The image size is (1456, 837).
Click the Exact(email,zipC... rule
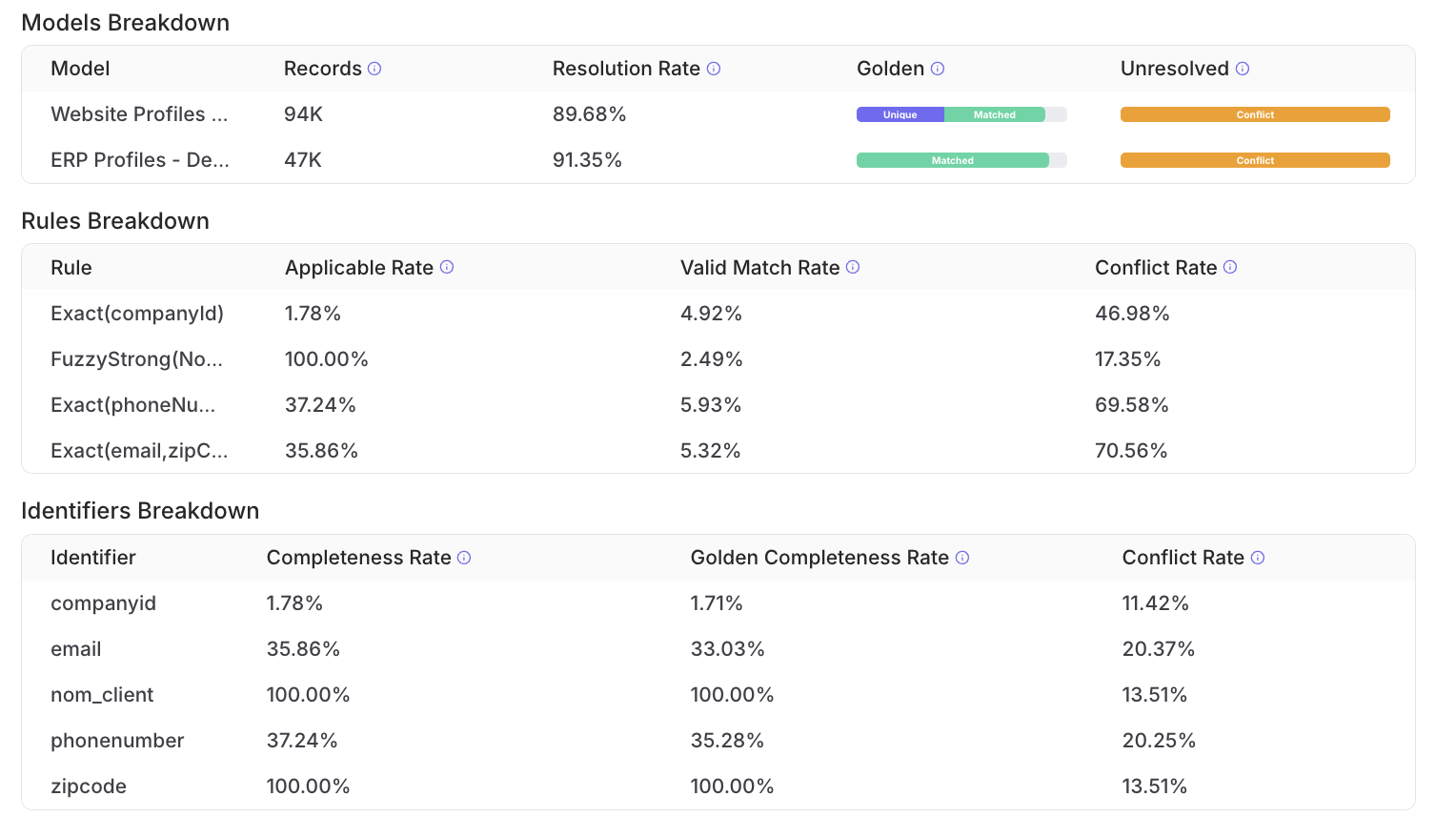(x=139, y=451)
